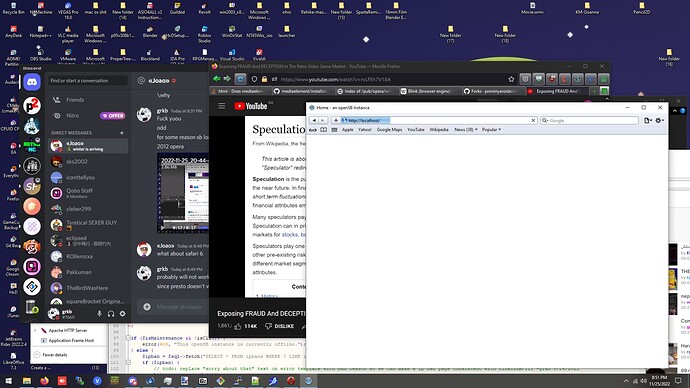Focus the Find or start a conversation box
690x388 pixels.
88,81
